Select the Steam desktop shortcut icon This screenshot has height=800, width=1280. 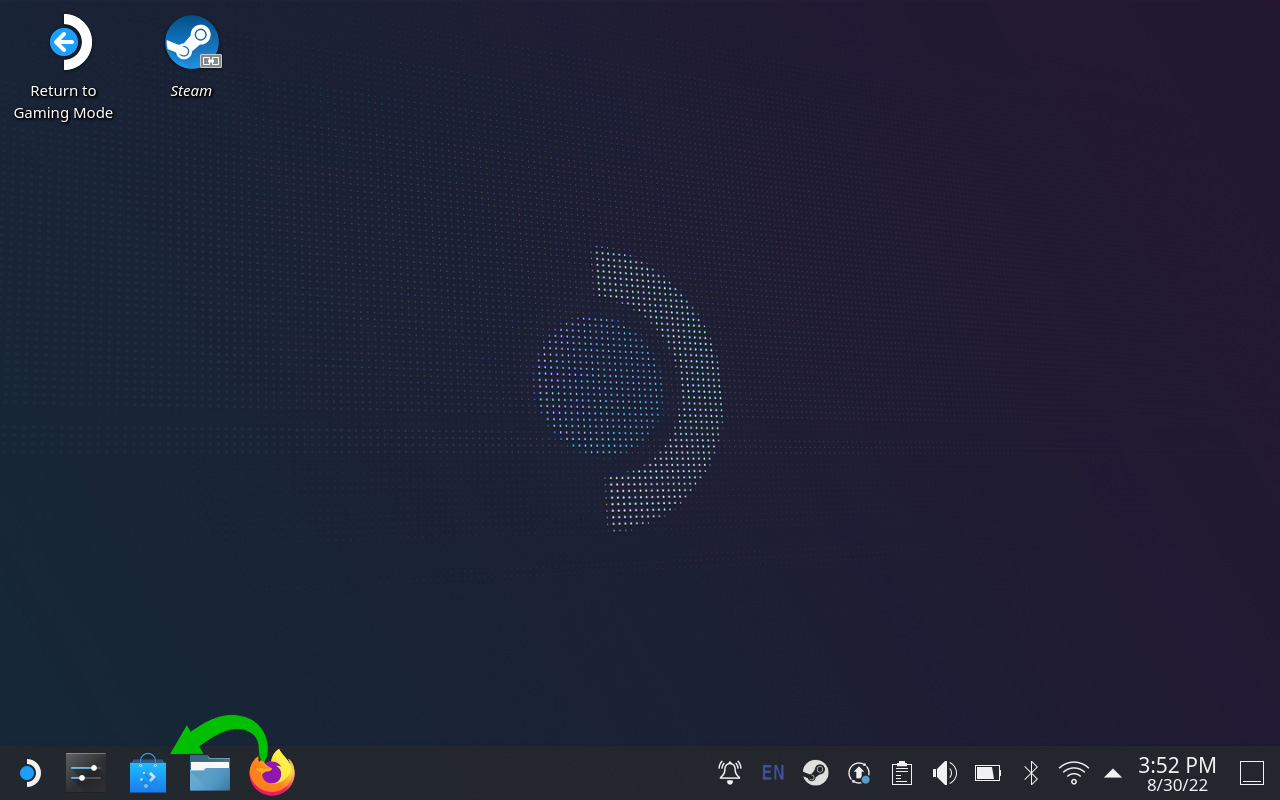point(192,44)
